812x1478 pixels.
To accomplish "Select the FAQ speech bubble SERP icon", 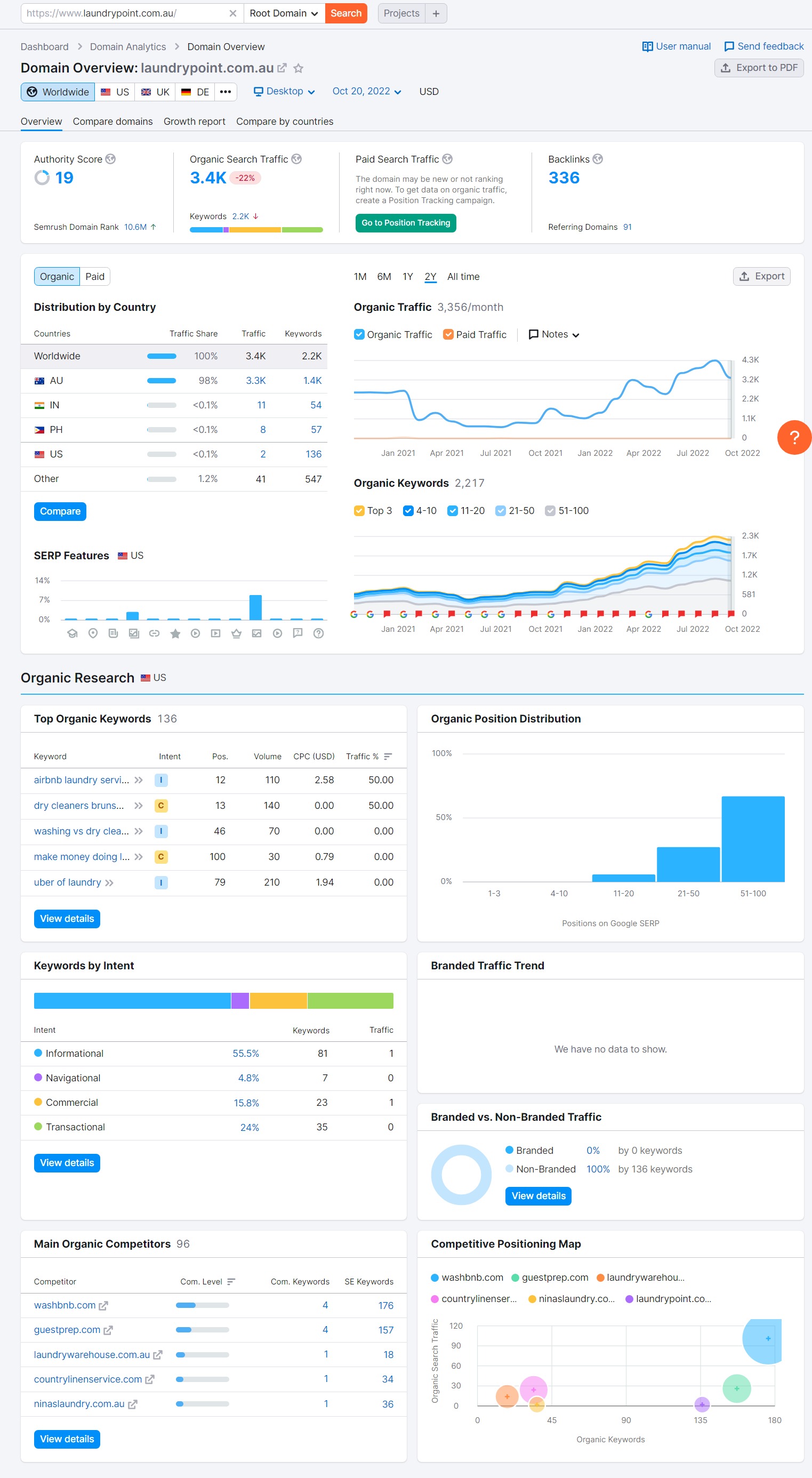I will click(298, 633).
